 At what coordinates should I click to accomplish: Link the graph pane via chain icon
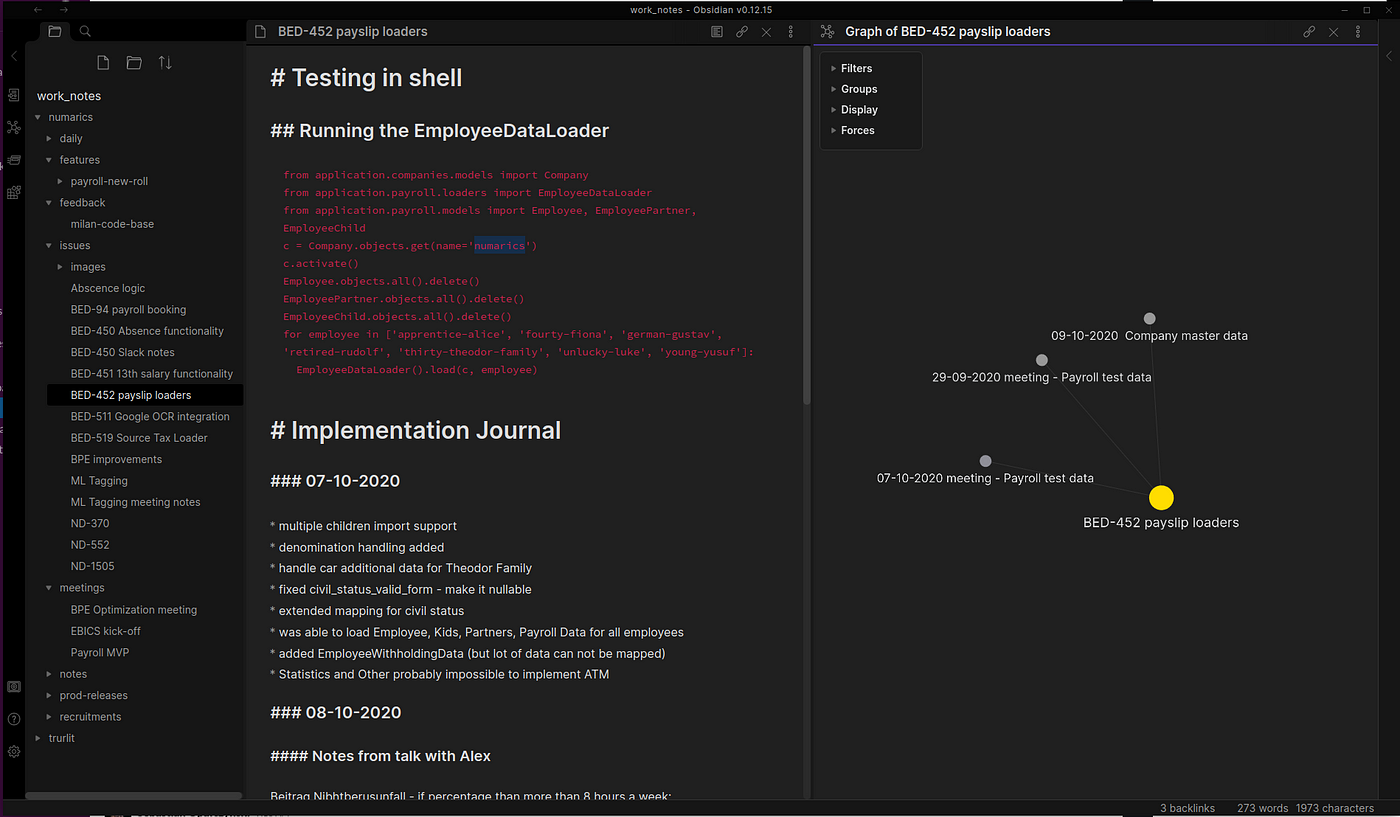(1309, 32)
